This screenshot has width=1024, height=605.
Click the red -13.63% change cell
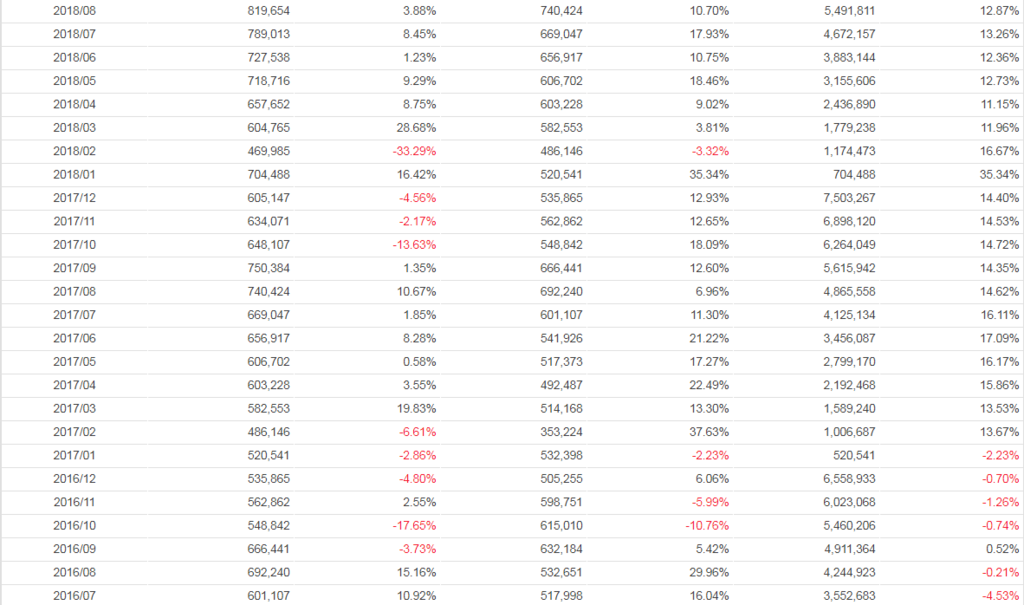(416, 245)
